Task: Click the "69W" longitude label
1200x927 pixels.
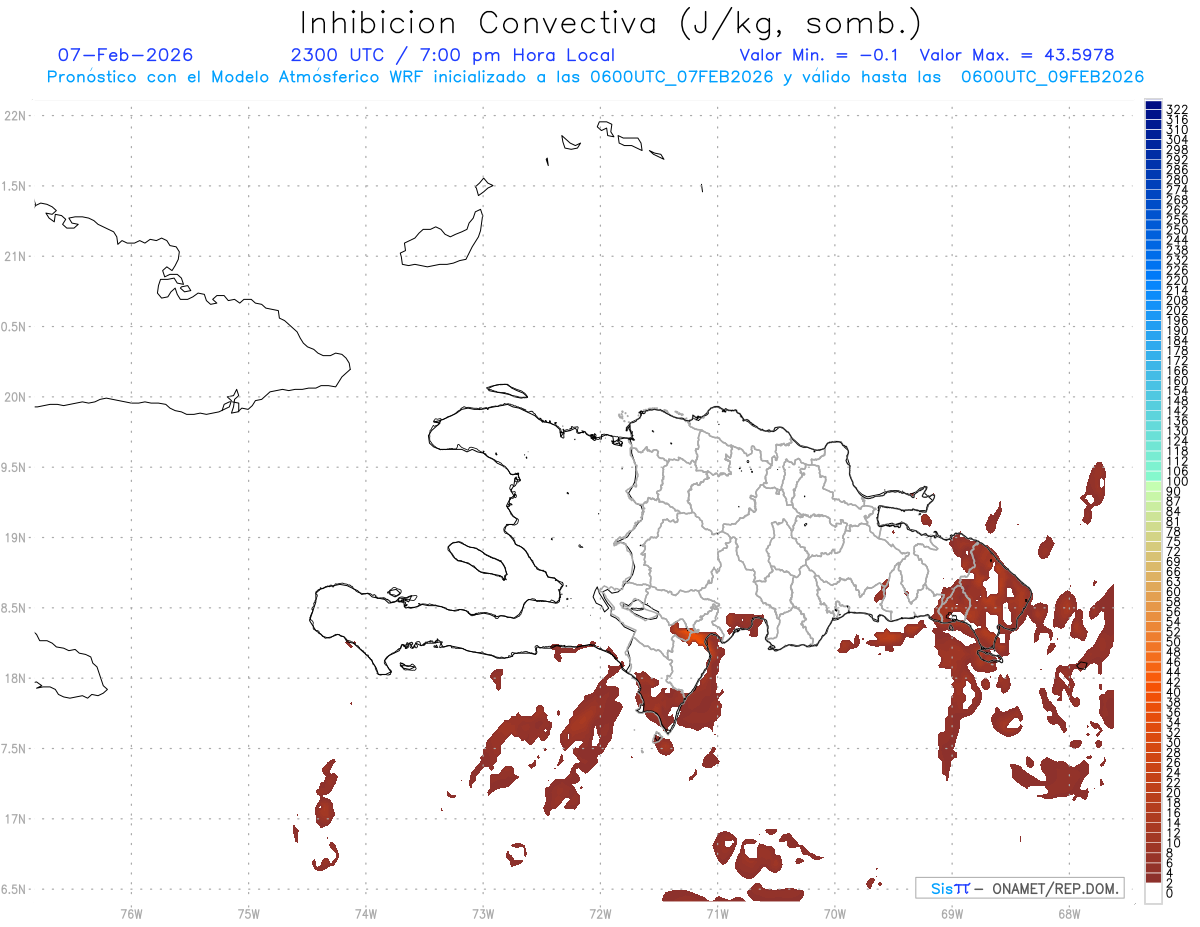Action: [x=951, y=912]
